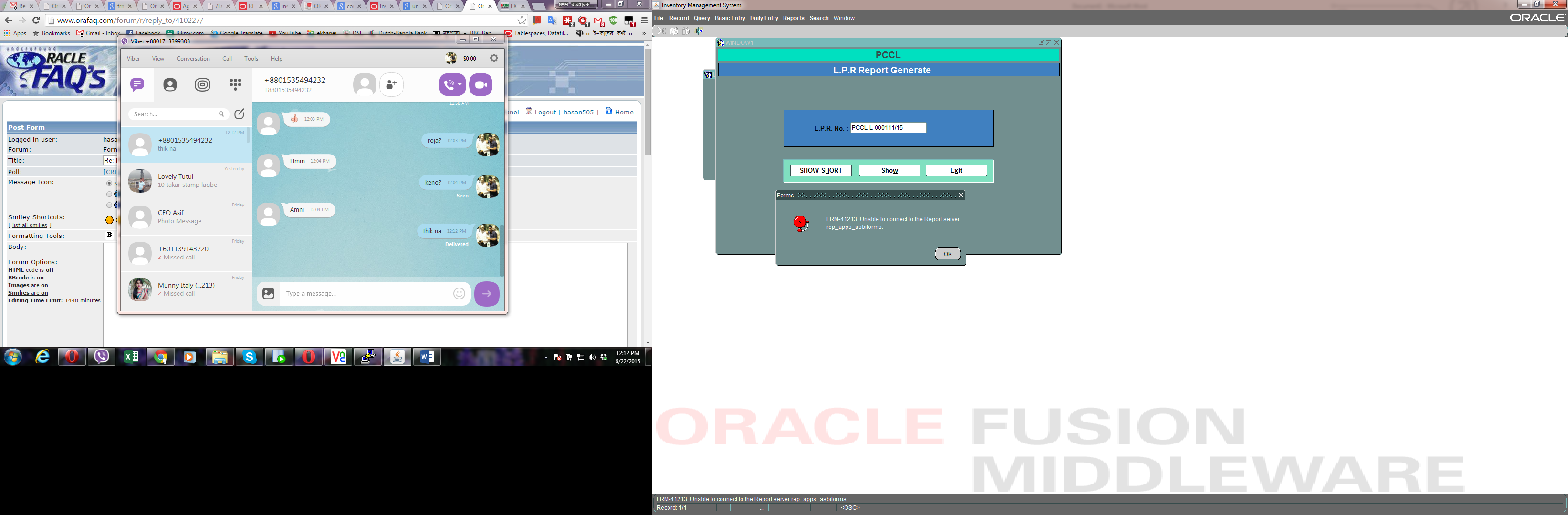Viewport: 1568px width, 515px height.
Task: Open Gmail - Inbox bookmark
Action: (98, 33)
